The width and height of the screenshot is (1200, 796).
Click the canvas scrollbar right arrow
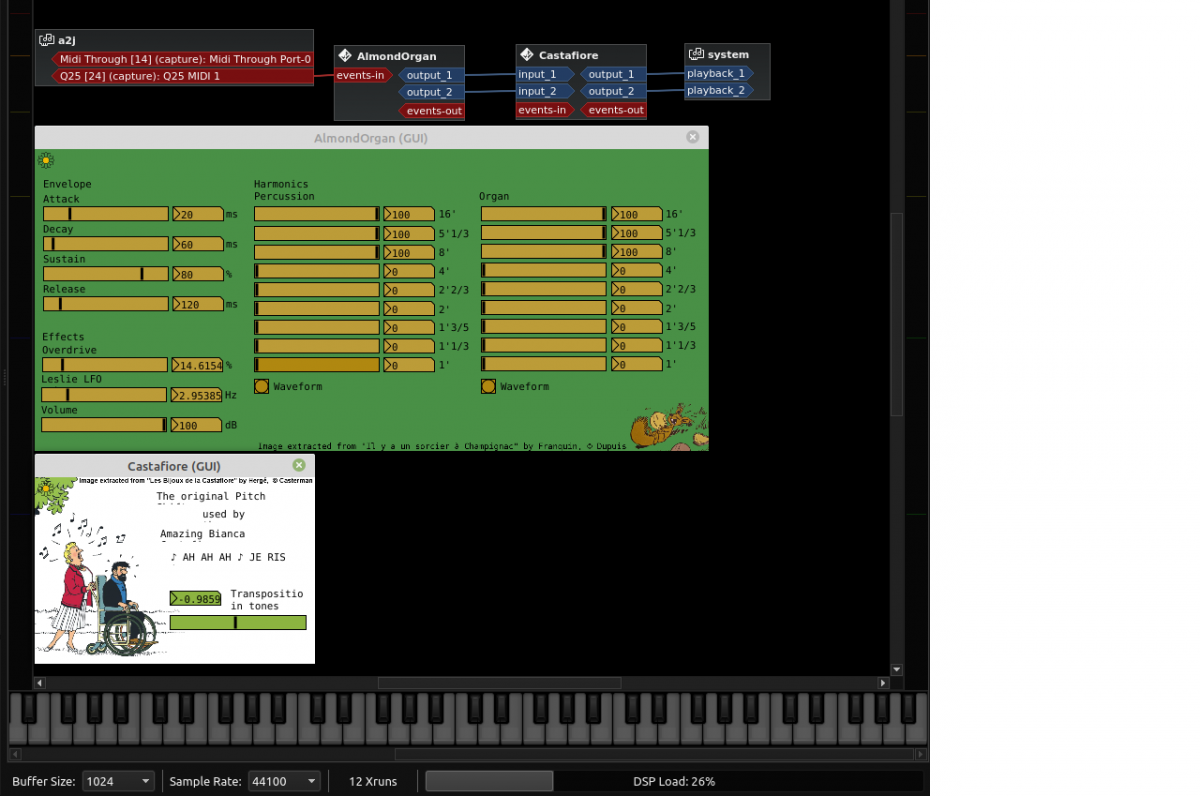[x=883, y=683]
